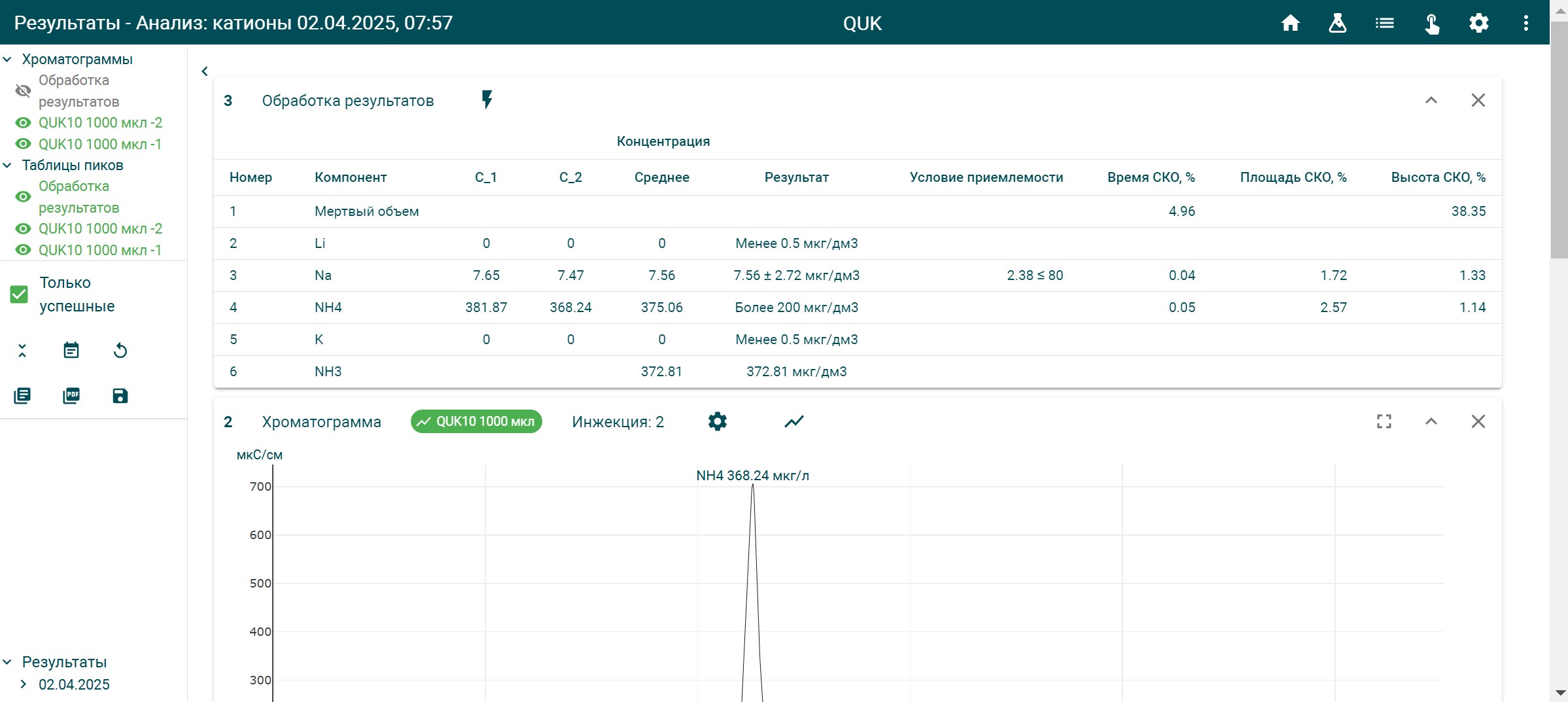Click Инжекция: 2 label
The height and width of the screenshot is (702, 1568).
coord(618,422)
